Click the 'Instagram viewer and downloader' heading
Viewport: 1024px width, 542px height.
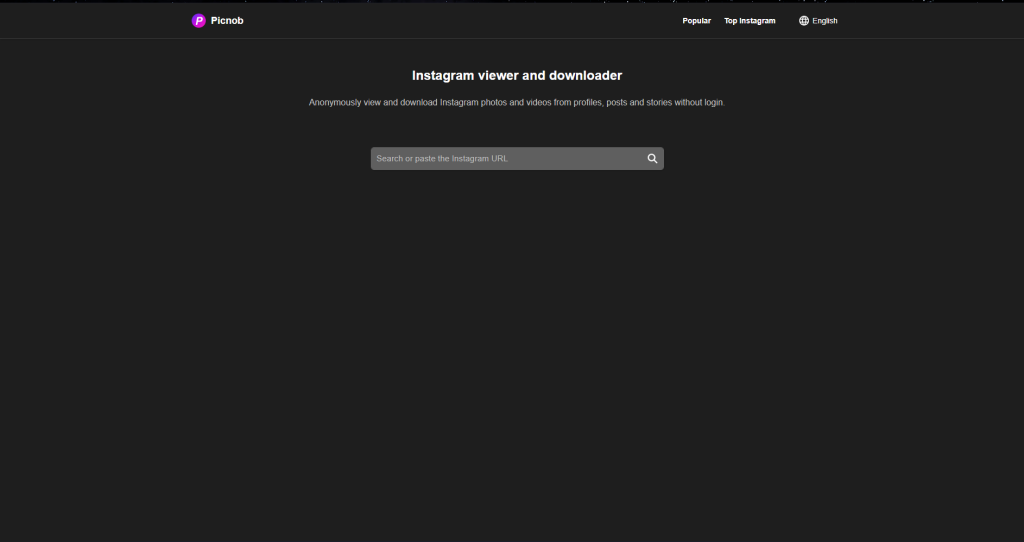[517, 76]
